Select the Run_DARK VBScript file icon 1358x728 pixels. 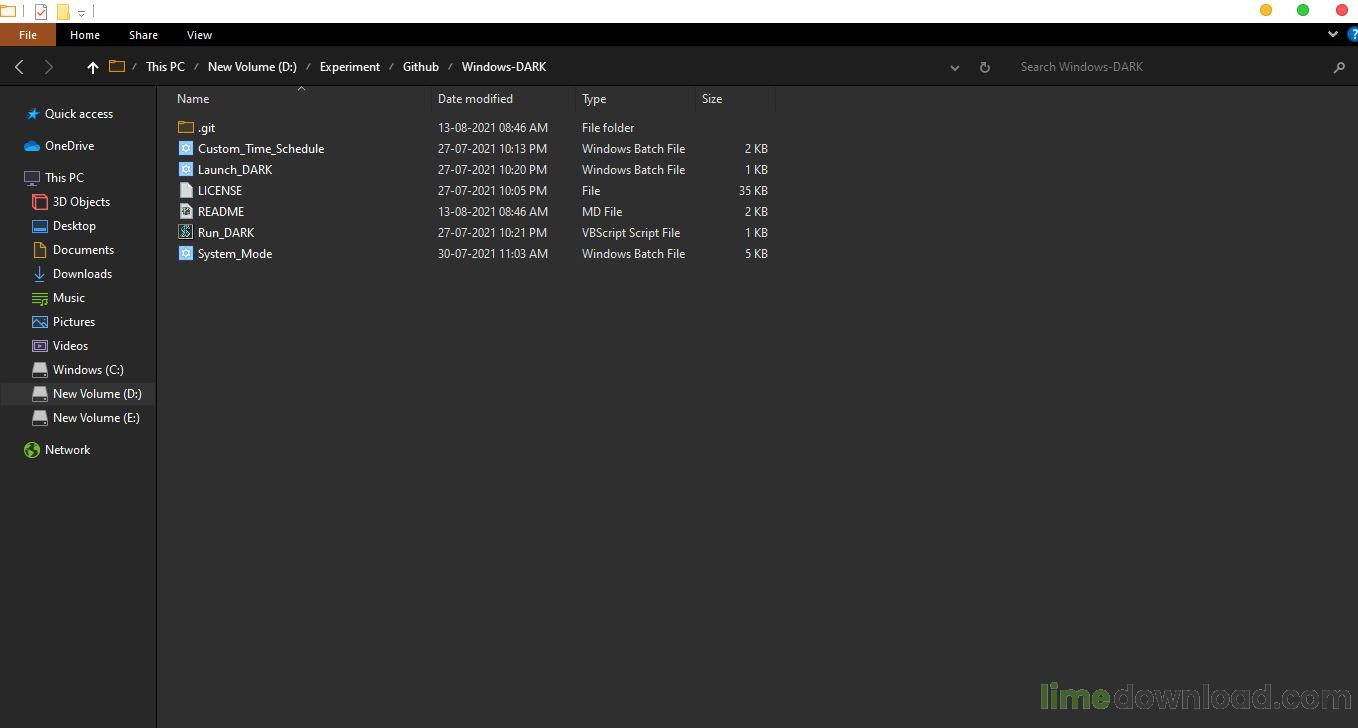coord(185,232)
